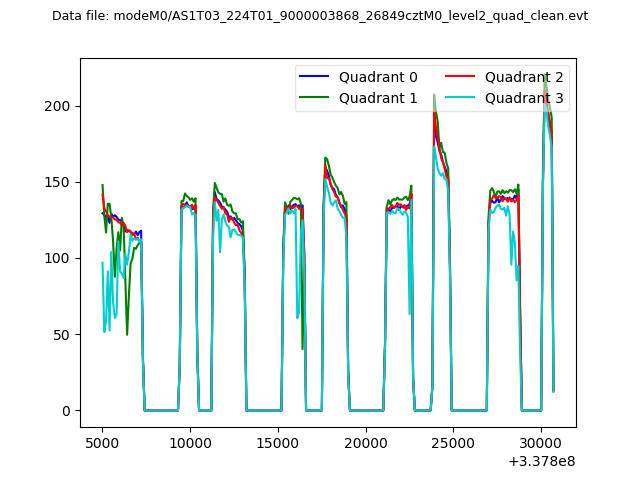Click the Quadrant 1 legend label

[x=378, y=97]
